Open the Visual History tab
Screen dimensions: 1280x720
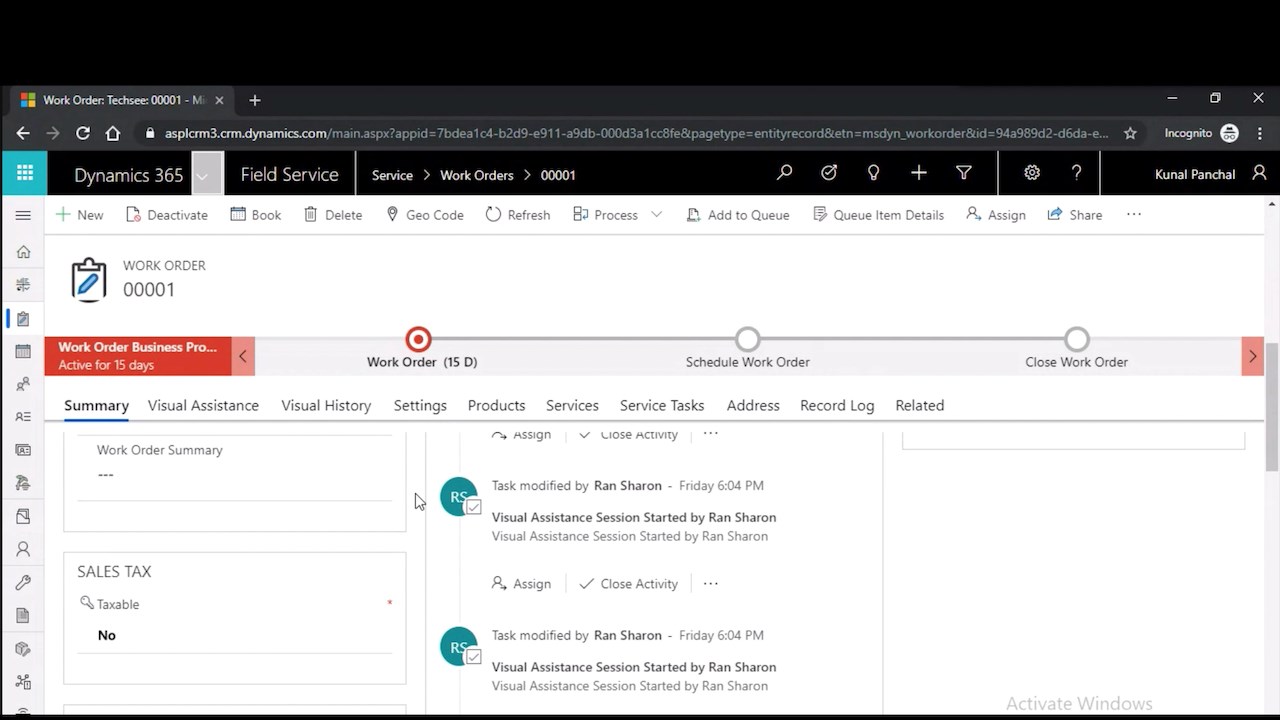[x=326, y=405]
